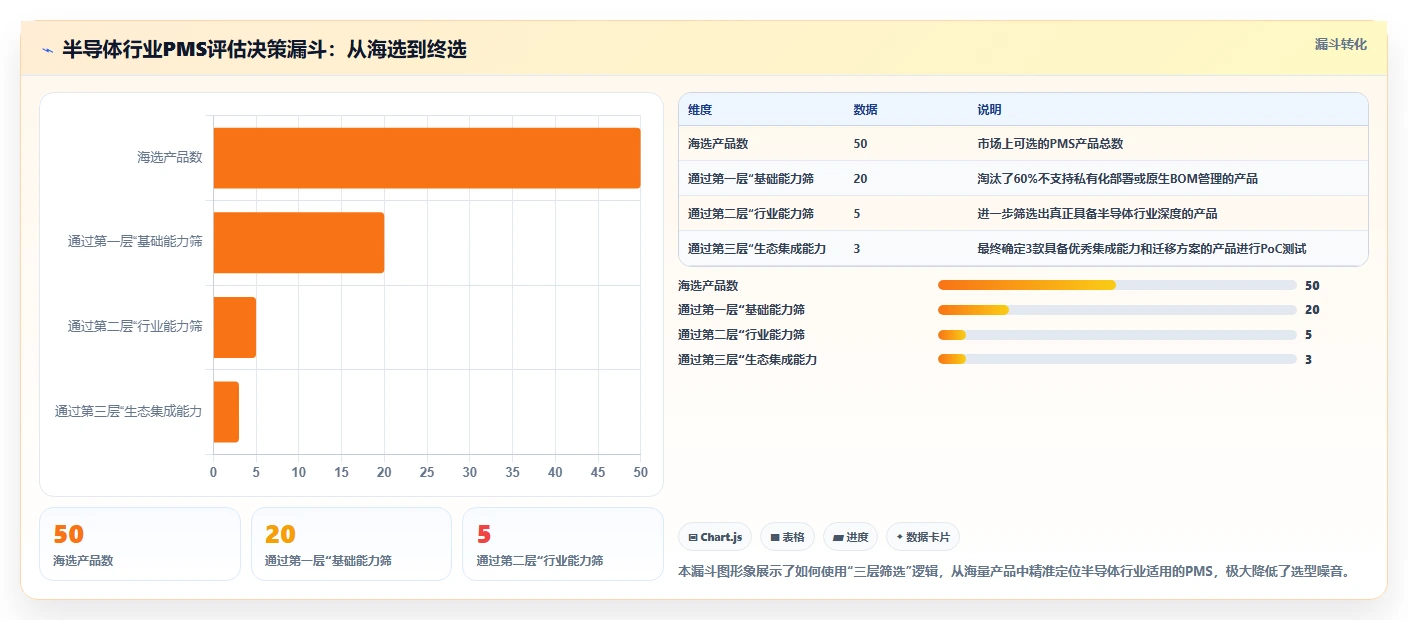Image resolution: width=1408 pixels, height=620 pixels.
Task: Click the table cell 通过第二层"行业能力筛
Action: [x=751, y=214]
